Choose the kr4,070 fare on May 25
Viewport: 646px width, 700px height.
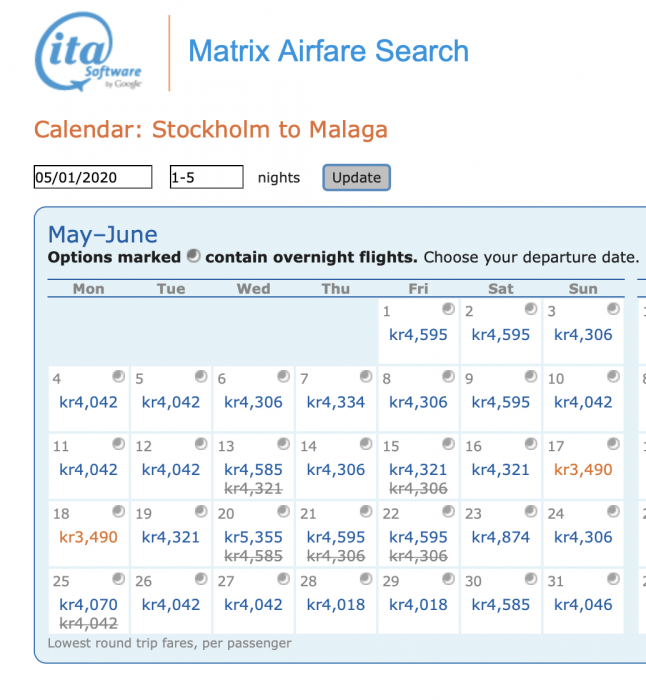(x=89, y=604)
